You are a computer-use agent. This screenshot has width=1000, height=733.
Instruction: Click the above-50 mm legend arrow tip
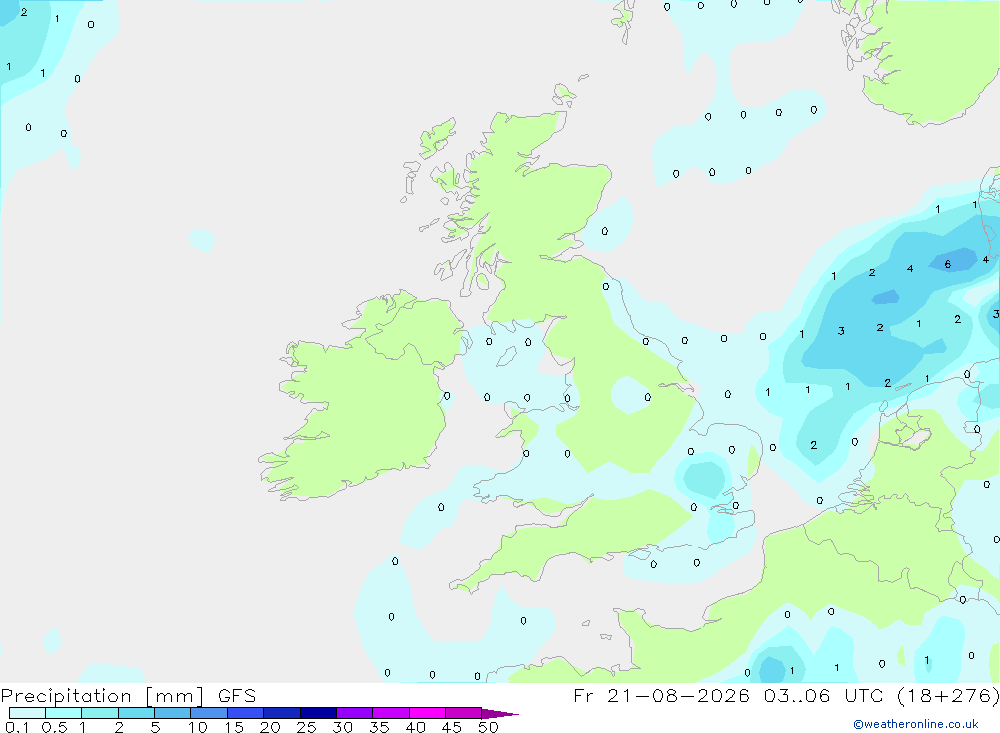[x=500, y=714]
